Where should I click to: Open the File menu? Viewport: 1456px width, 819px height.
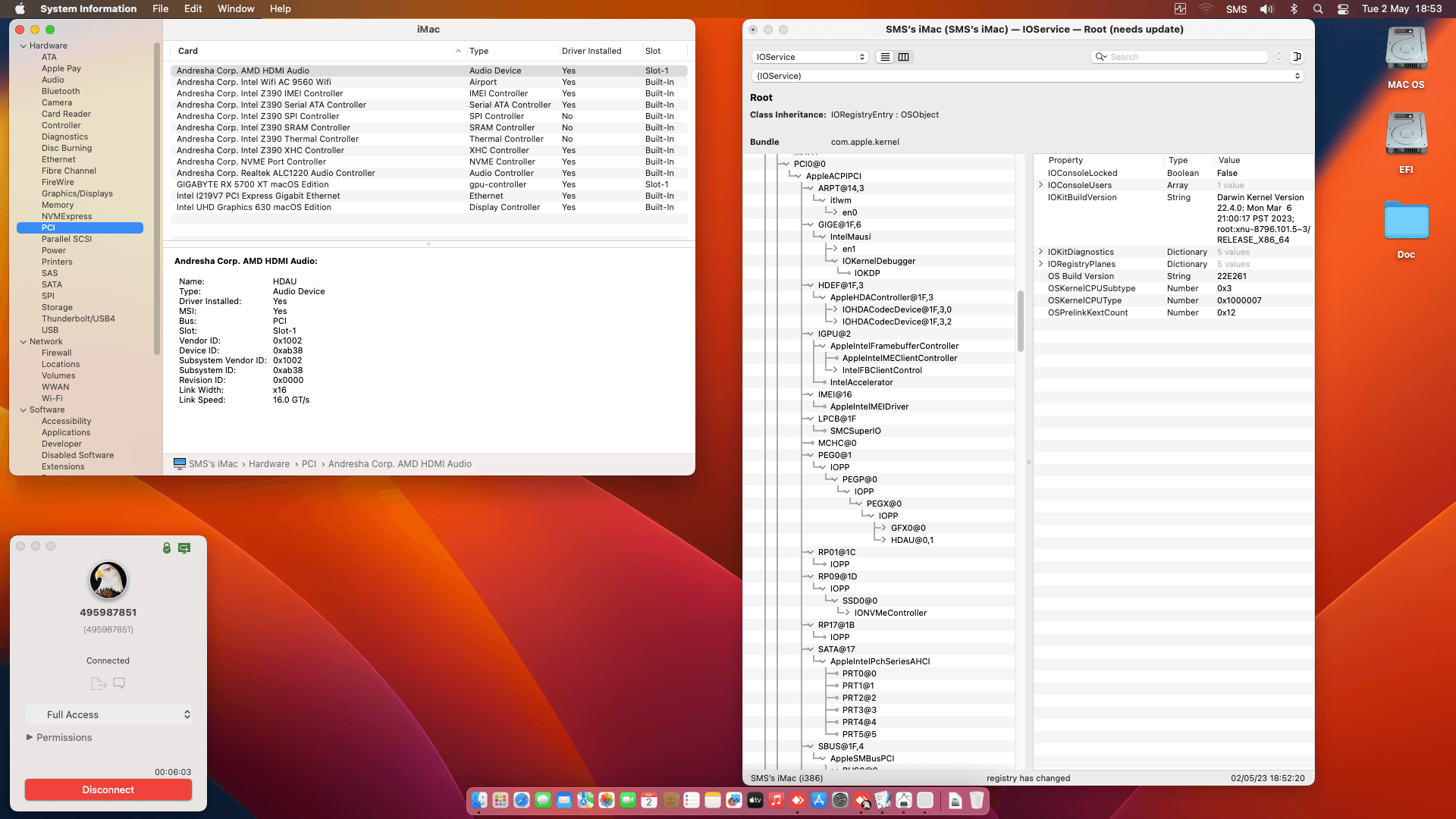pyautogui.click(x=160, y=9)
